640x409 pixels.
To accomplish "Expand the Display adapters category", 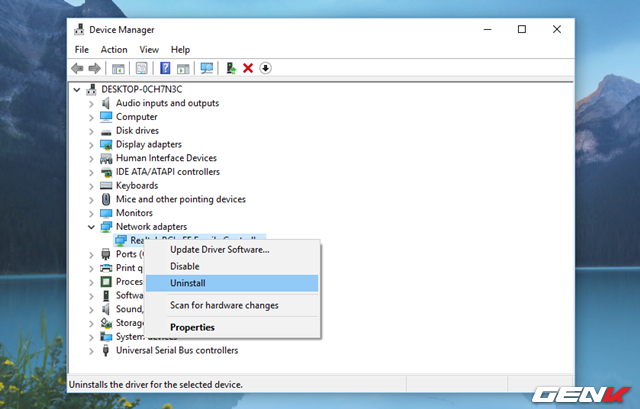I will 92,144.
